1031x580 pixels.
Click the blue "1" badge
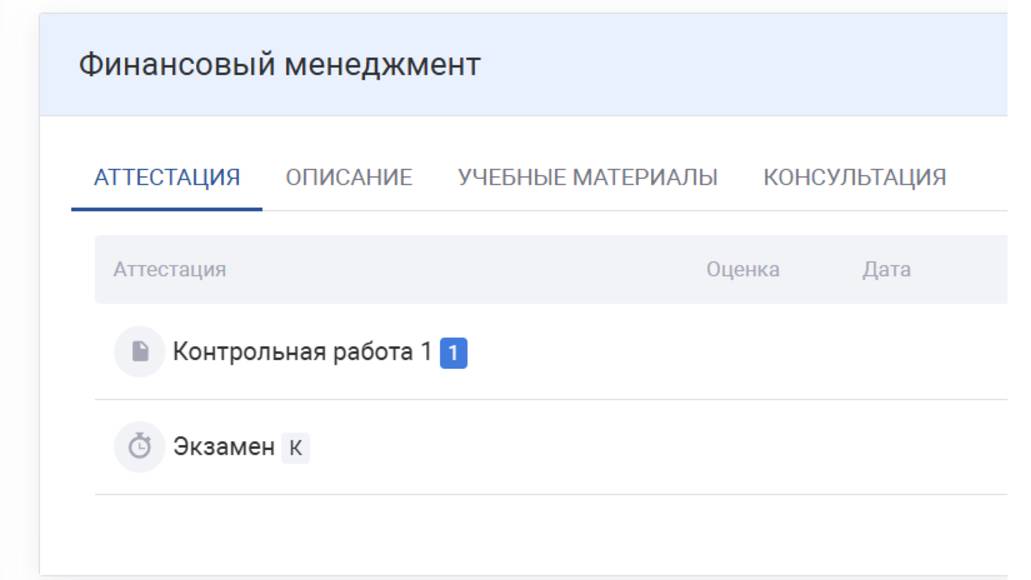coord(454,353)
